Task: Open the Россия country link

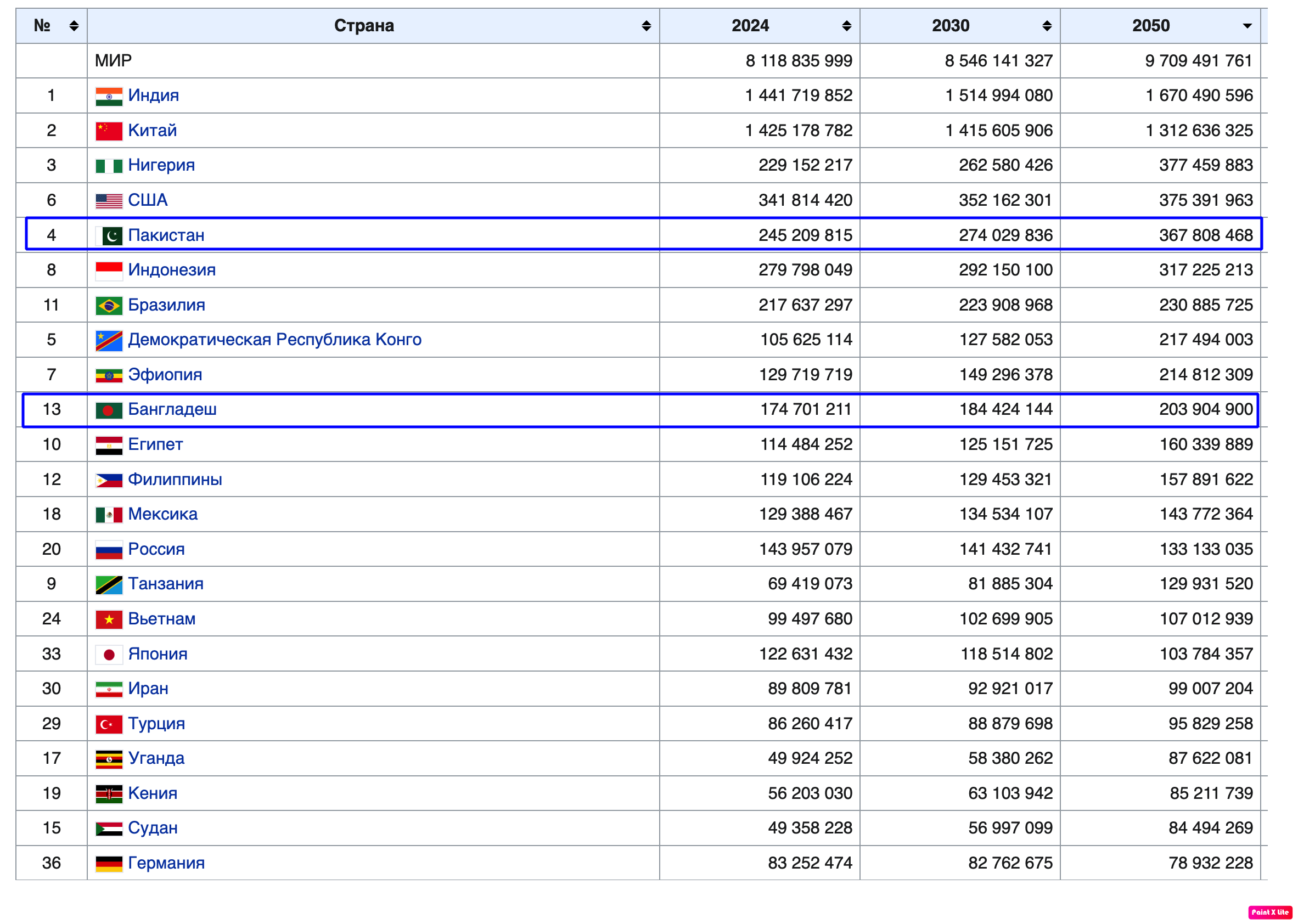Action: (156, 549)
